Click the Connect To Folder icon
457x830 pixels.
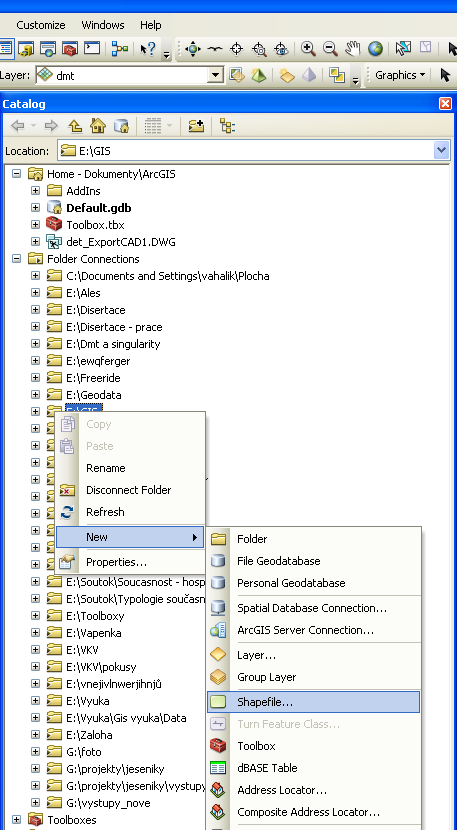(196, 125)
